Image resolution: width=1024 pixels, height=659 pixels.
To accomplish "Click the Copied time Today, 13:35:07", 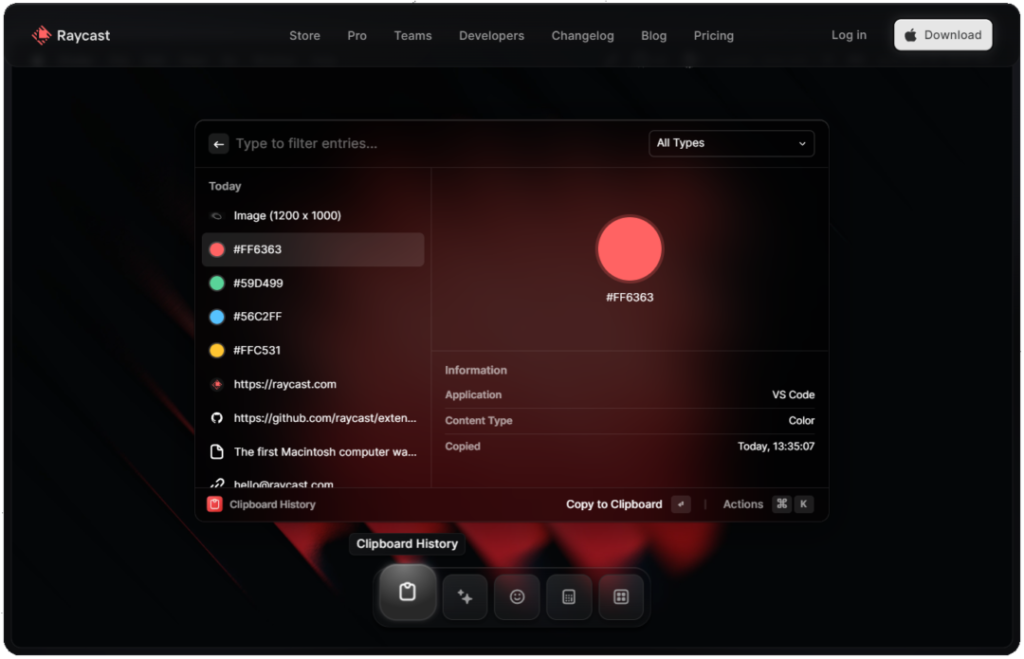I will pyautogui.click(x=776, y=447).
